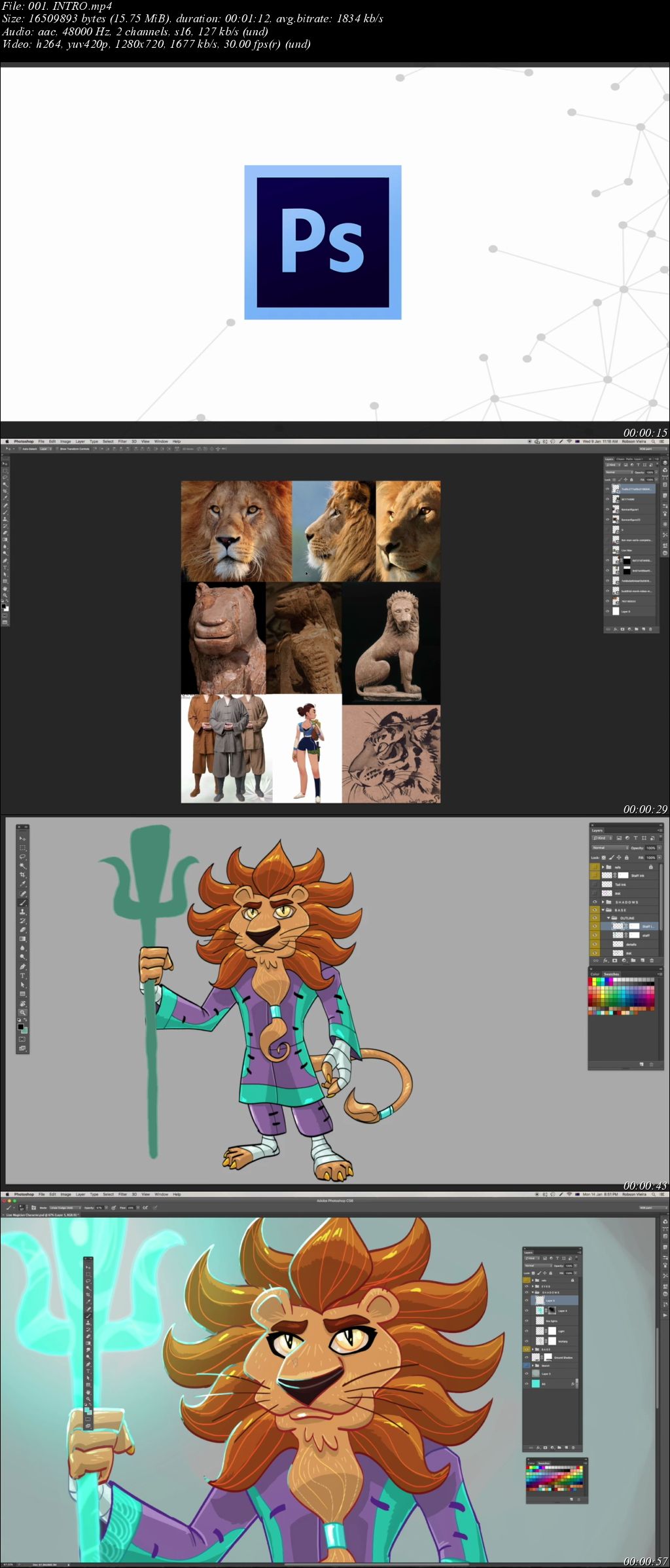This screenshot has width=670, height=1568.
Task: Select Eraser tool in lion full-body frame toolbar
Action: [22, 930]
